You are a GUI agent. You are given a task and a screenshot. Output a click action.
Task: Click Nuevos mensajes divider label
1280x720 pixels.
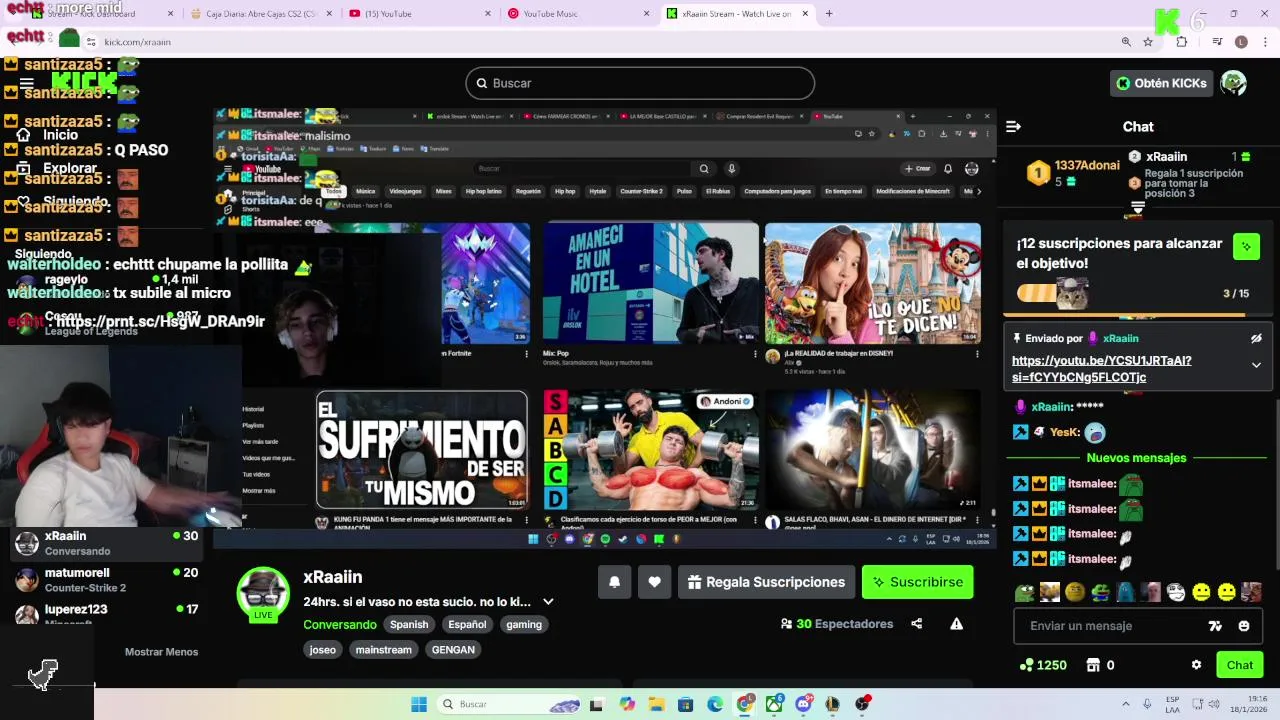pos(1136,458)
